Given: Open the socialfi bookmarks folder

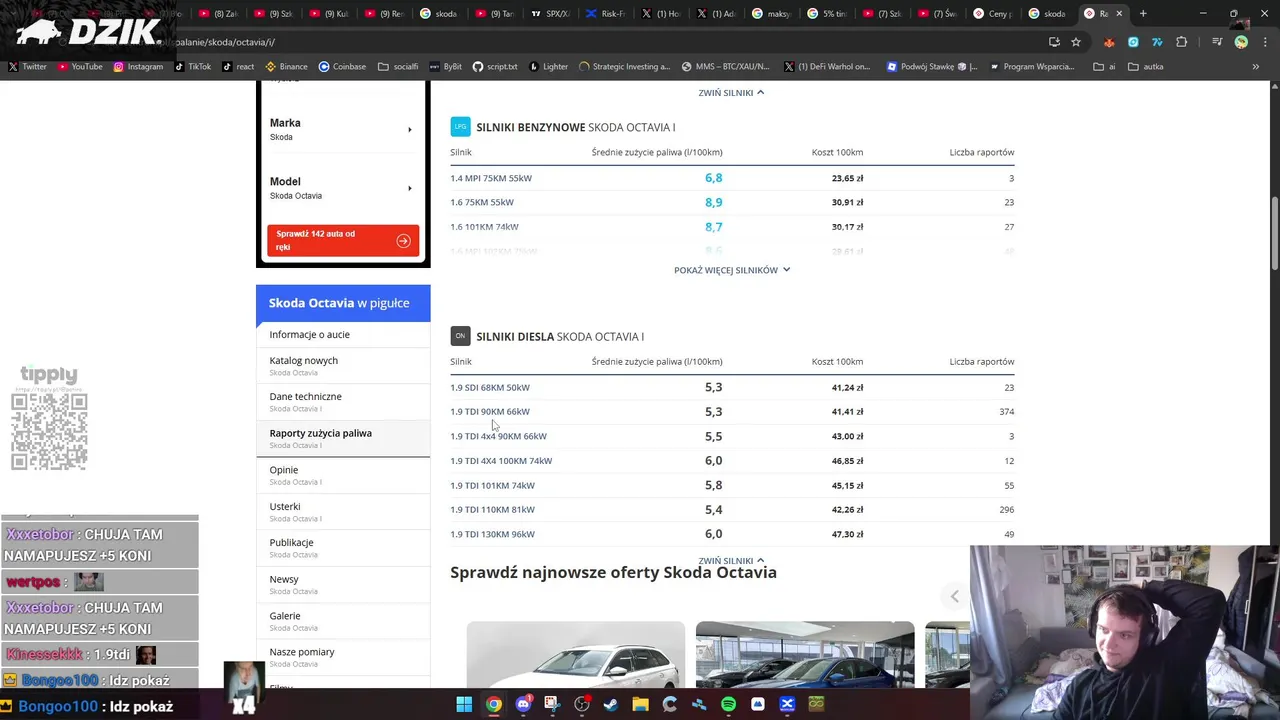Looking at the screenshot, I should [398, 67].
